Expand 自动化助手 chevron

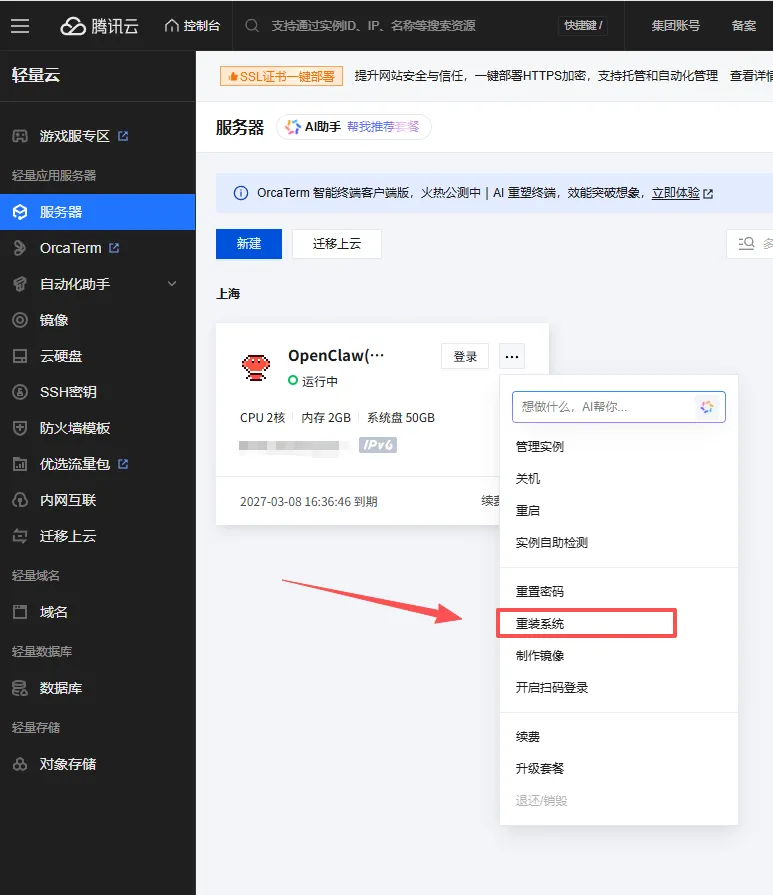tap(172, 284)
